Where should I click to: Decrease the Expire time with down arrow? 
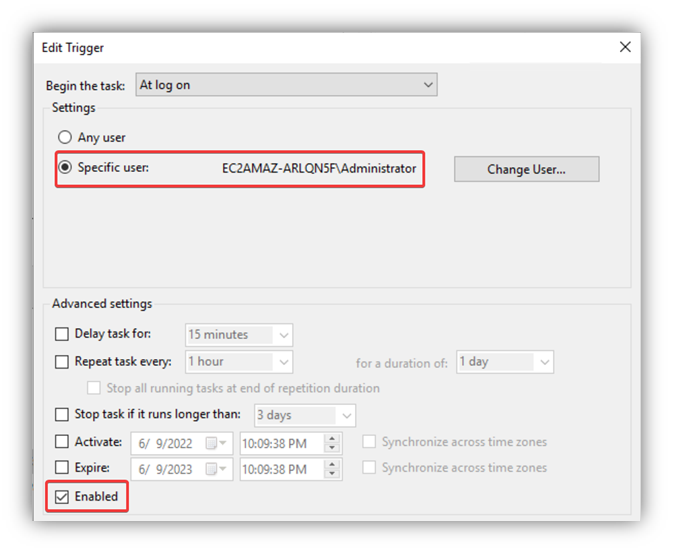[x=333, y=474]
